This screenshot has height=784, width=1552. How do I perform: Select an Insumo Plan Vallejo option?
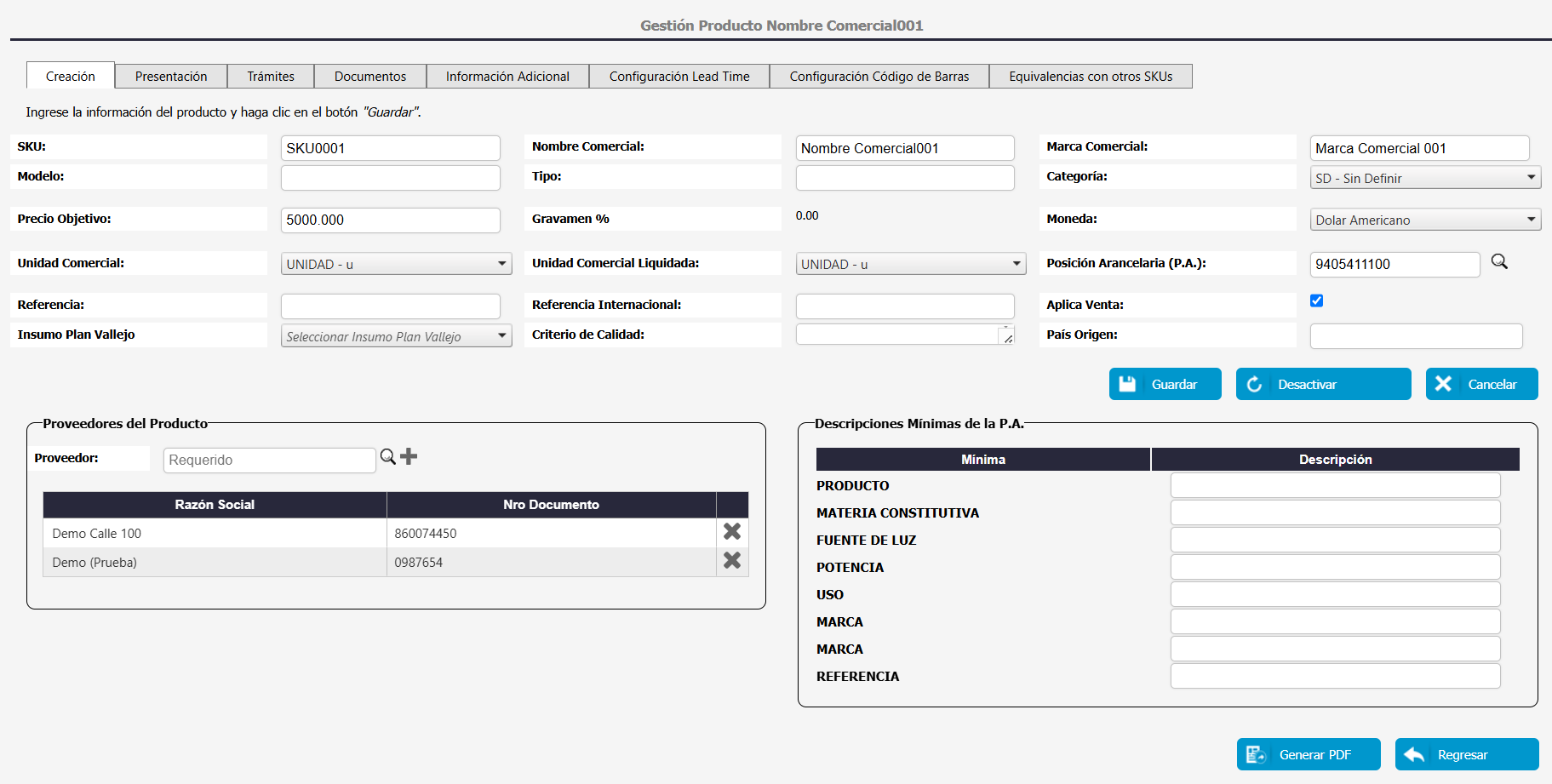pos(396,336)
